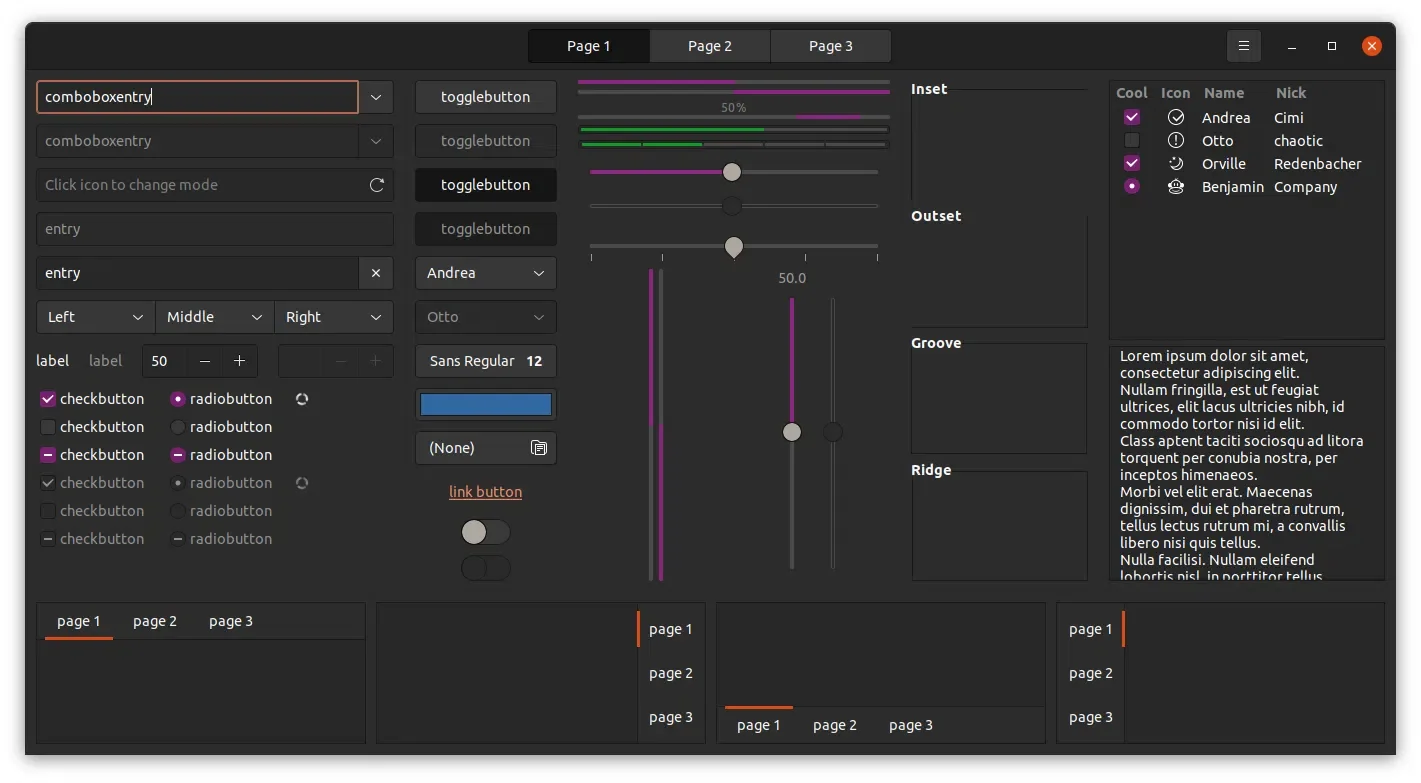Viewport: 1421px width, 783px height.
Task: Click the clear × icon inside the entry
Action: coord(377,273)
